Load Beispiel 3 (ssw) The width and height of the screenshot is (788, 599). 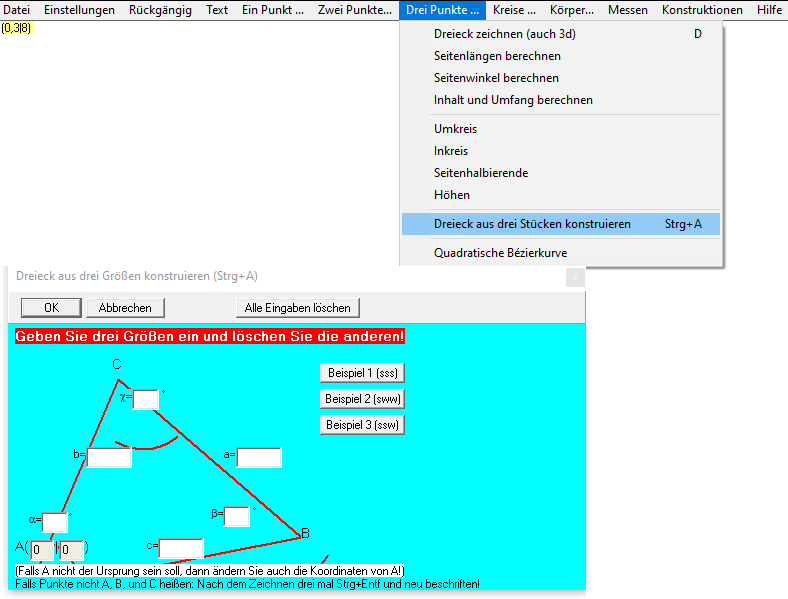point(362,425)
